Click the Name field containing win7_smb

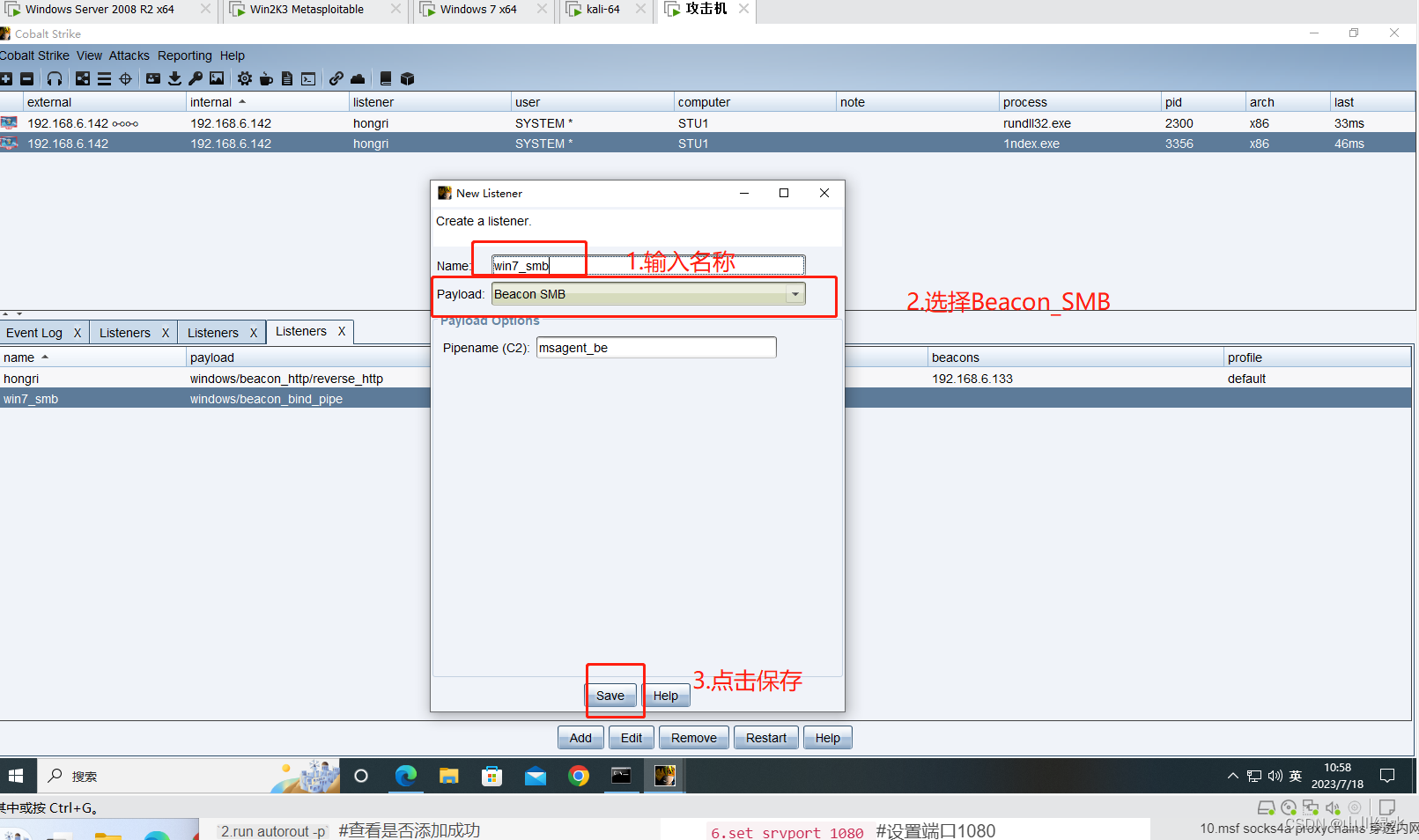(x=648, y=265)
